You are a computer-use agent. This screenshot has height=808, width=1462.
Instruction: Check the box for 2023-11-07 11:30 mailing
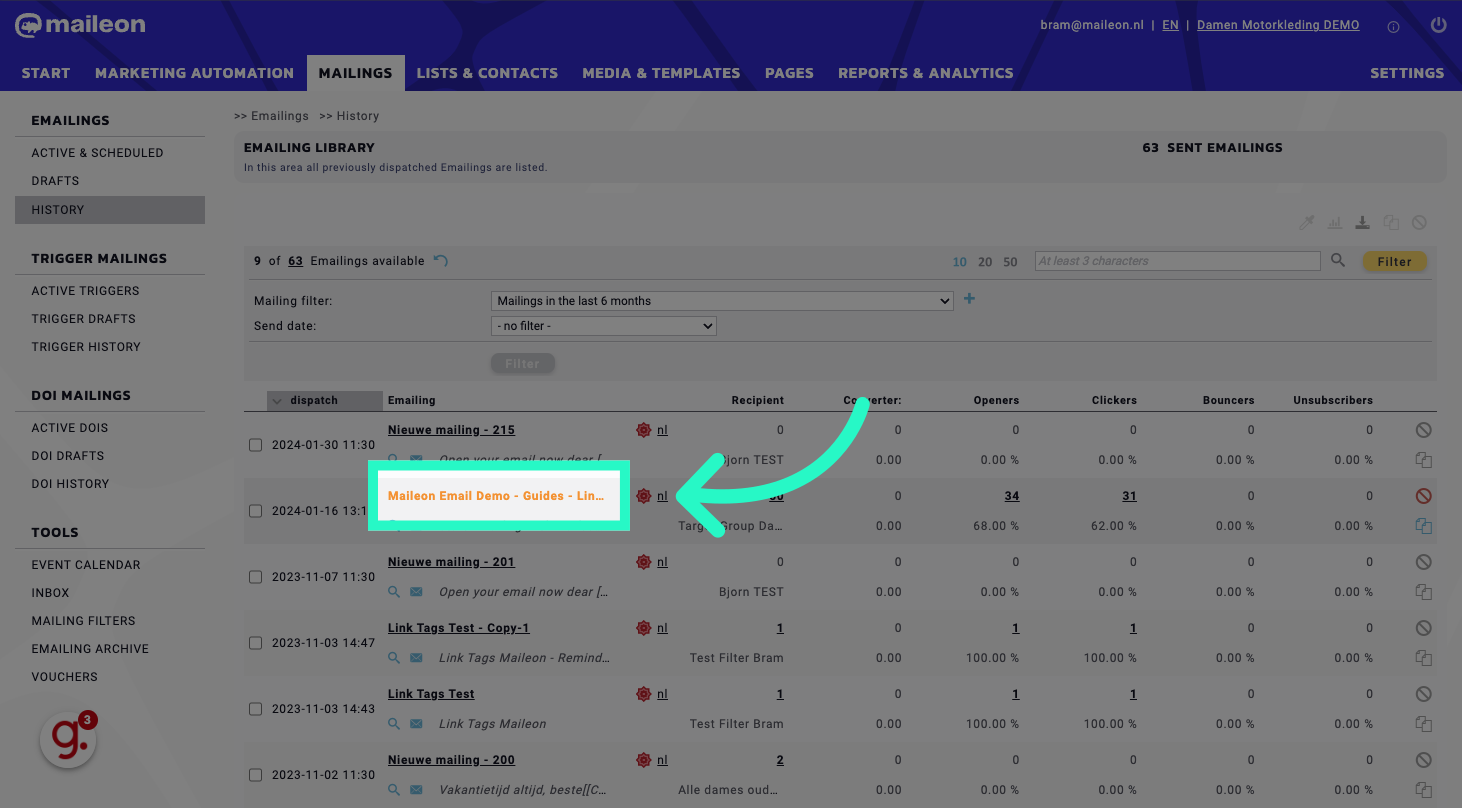(255, 577)
